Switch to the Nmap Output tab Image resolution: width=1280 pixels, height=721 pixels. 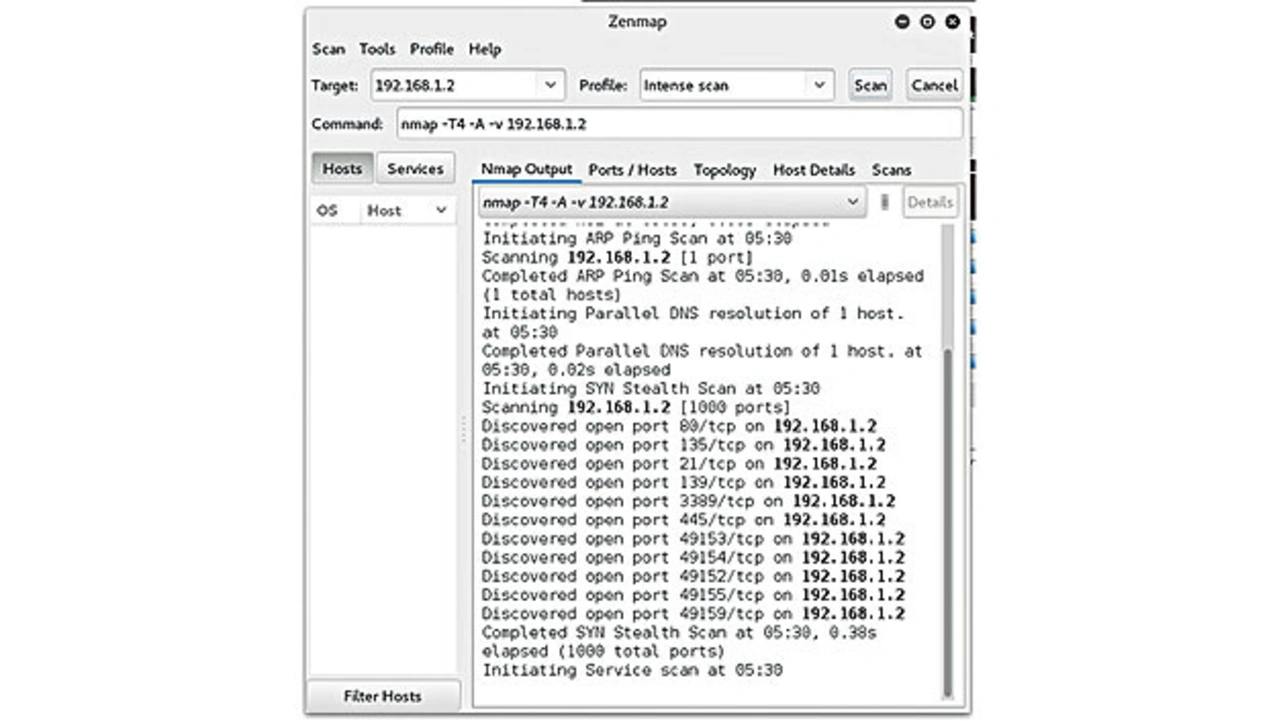click(526, 169)
